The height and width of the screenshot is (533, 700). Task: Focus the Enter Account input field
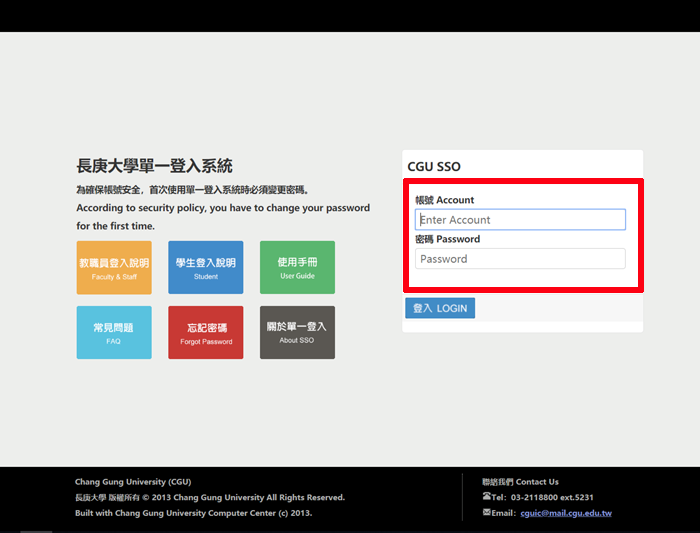520,220
